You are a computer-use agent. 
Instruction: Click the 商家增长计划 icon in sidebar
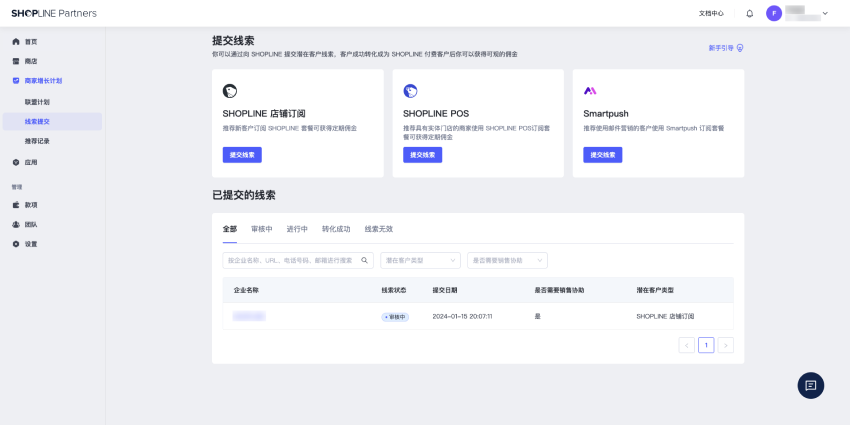click(16, 81)
